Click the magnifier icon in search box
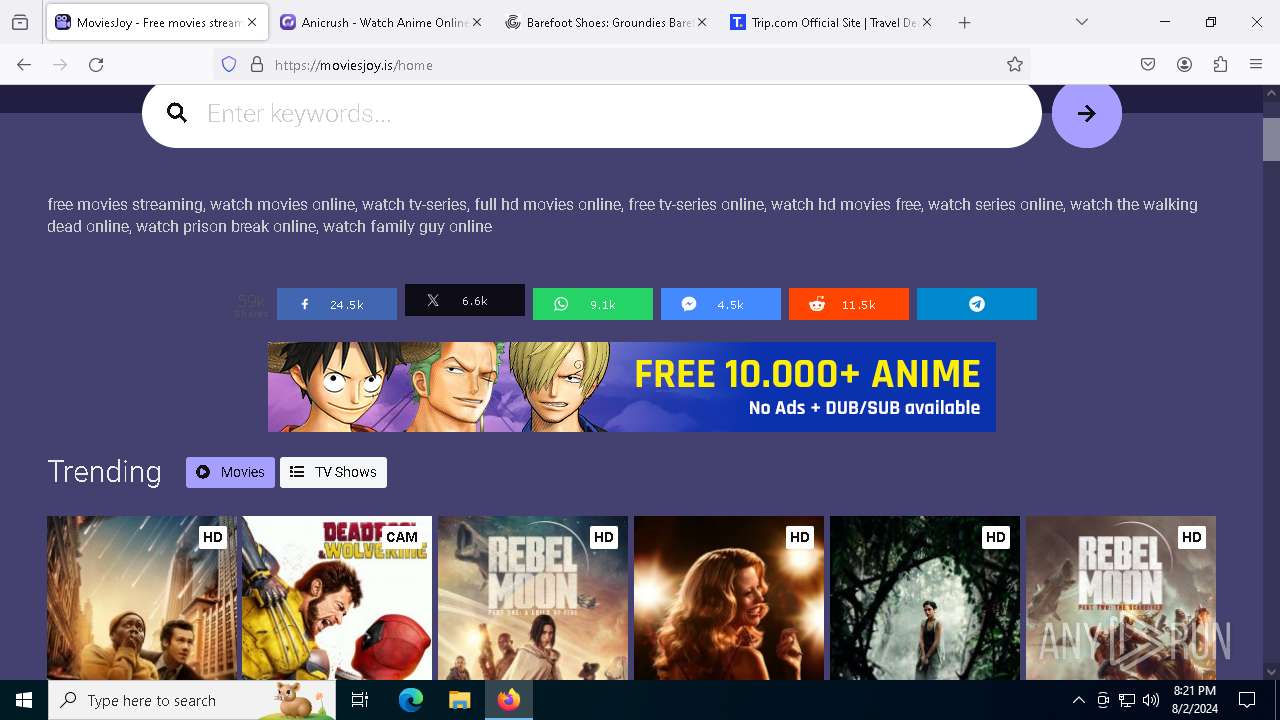 (x=177, y=113)
